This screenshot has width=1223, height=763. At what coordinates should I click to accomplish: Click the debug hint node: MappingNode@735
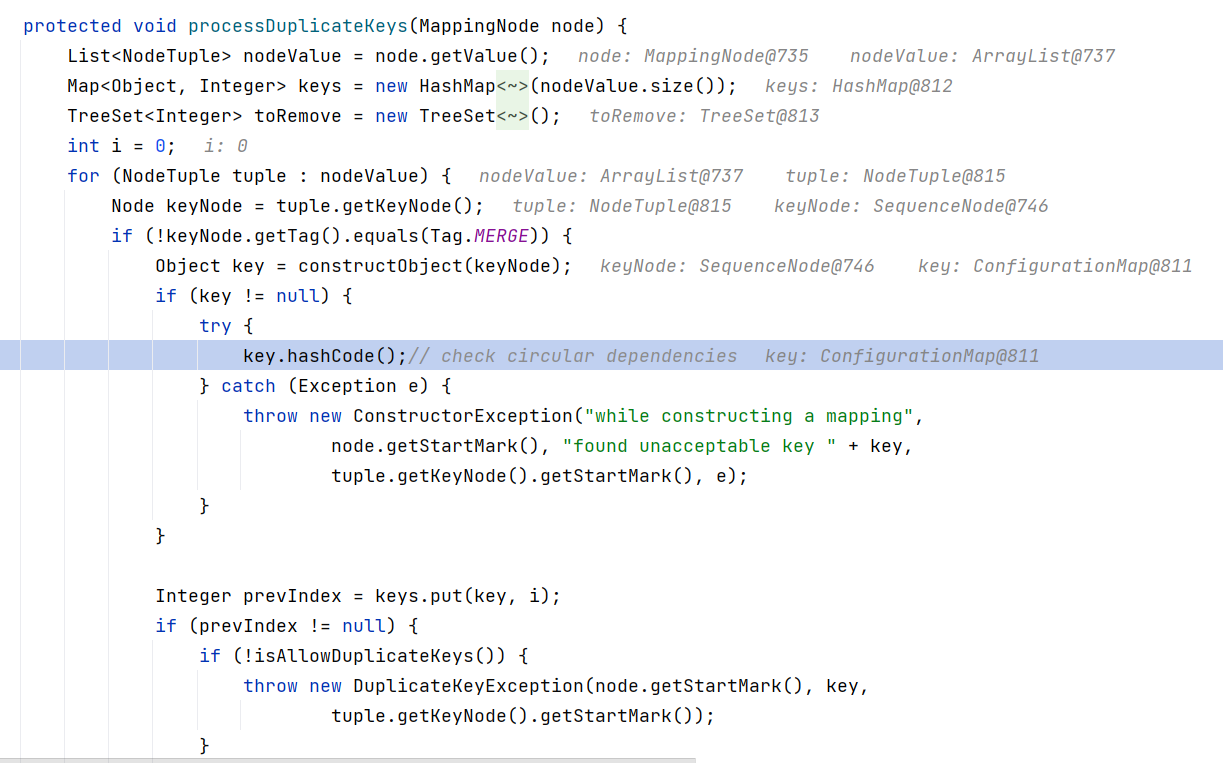[693, 56]
